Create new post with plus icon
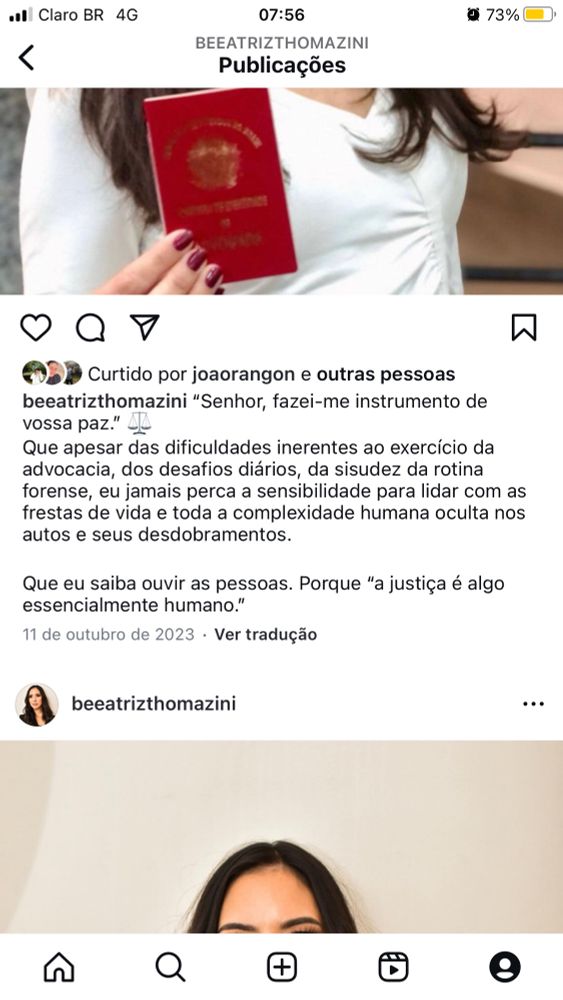Image resolution: width=563 pixels, height=1000 pixels. tap(282, 967)
